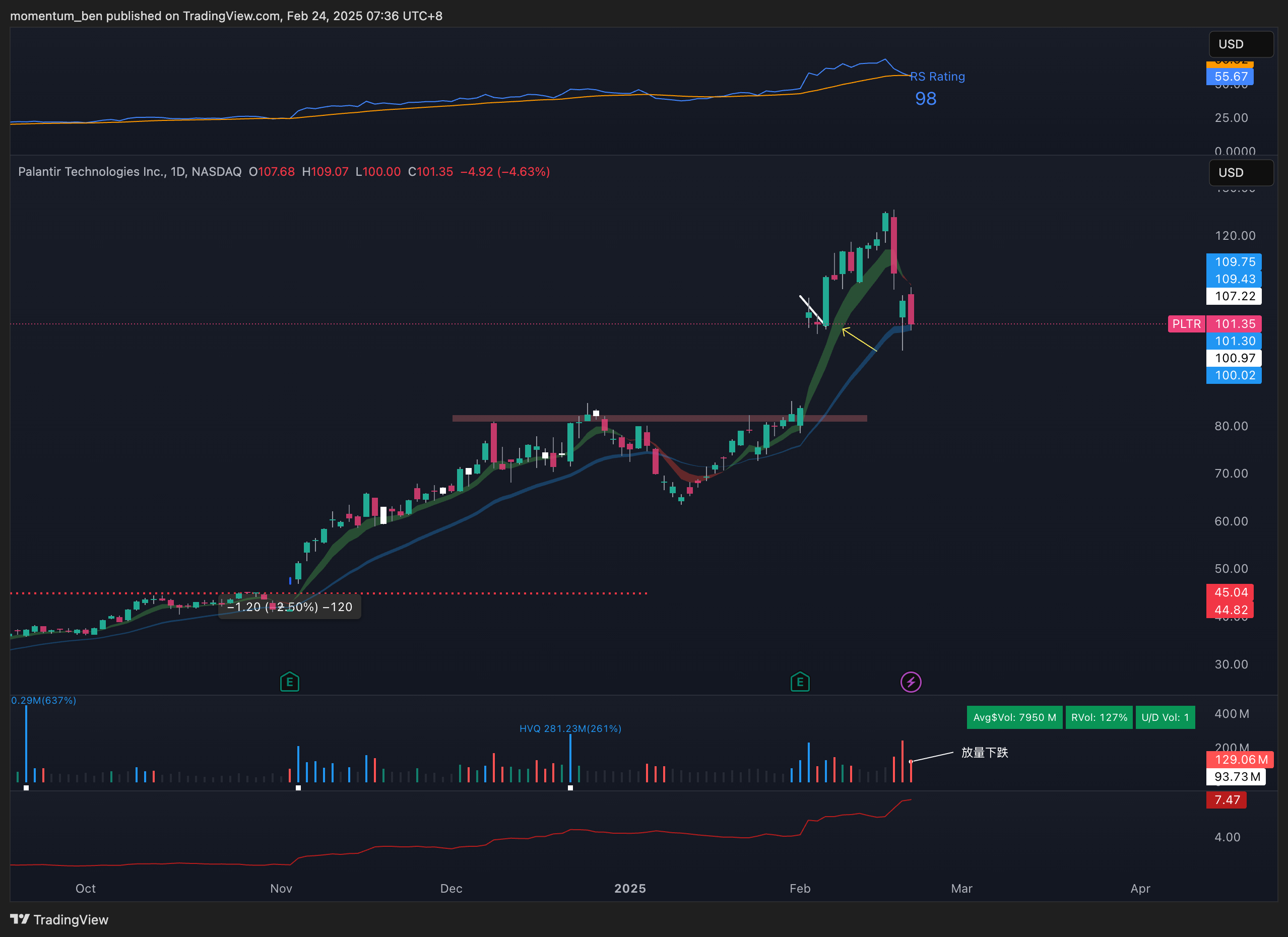Click the white square marker under November volume bar
Screen dimensions: 1288x937
[298, 788]
